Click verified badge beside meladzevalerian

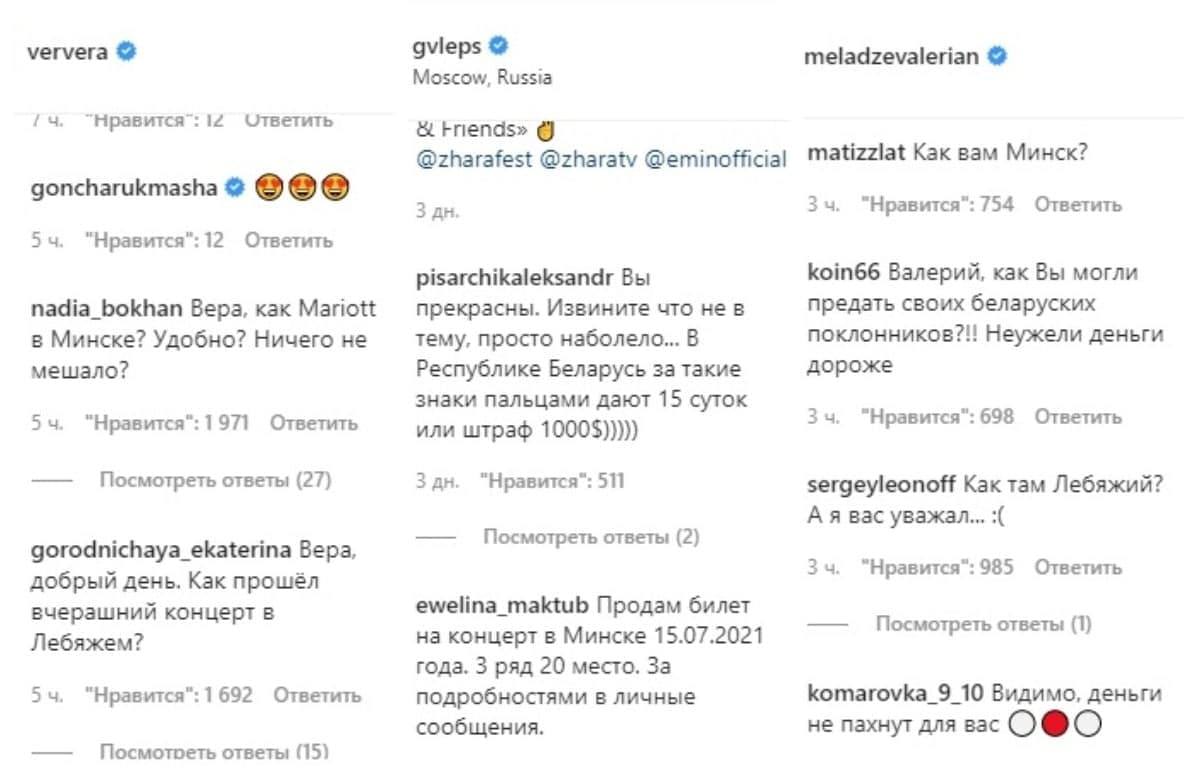(x=997, y=56)
